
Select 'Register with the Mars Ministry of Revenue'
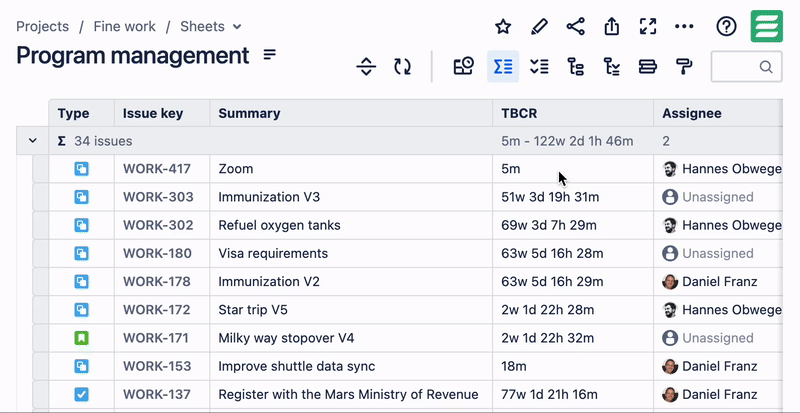[x=351, y=394]
